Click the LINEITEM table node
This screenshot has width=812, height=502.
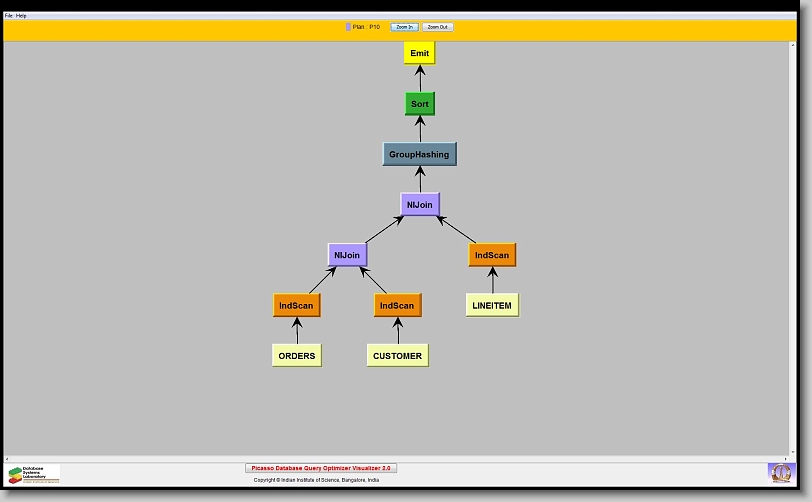point(492,305)
